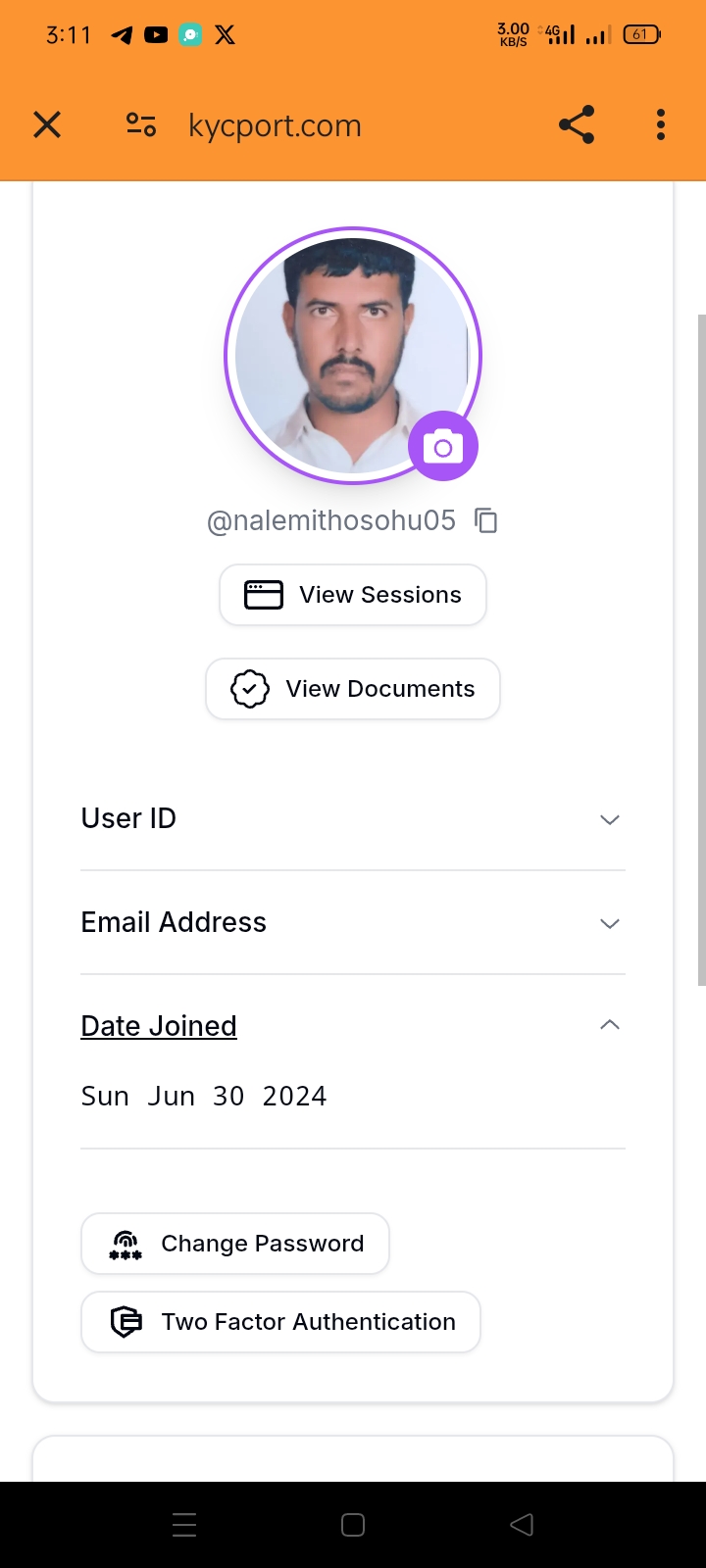Tap the X app notification icon
This screenshot has height=1568, width=706.
click(225, 35)
